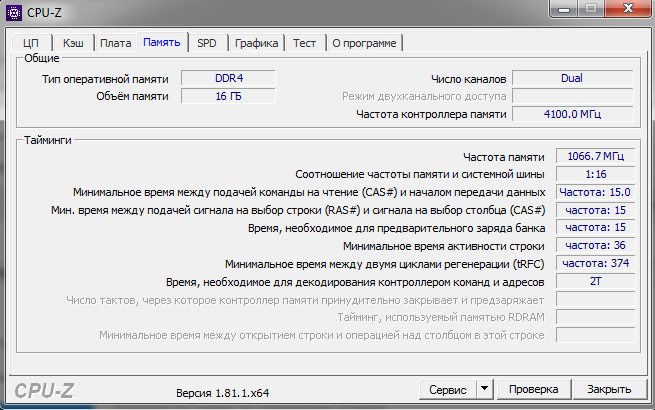Click the Сервис button
Image resolution: width=655 pixels, height=410 pixels.
coord(447,390)
